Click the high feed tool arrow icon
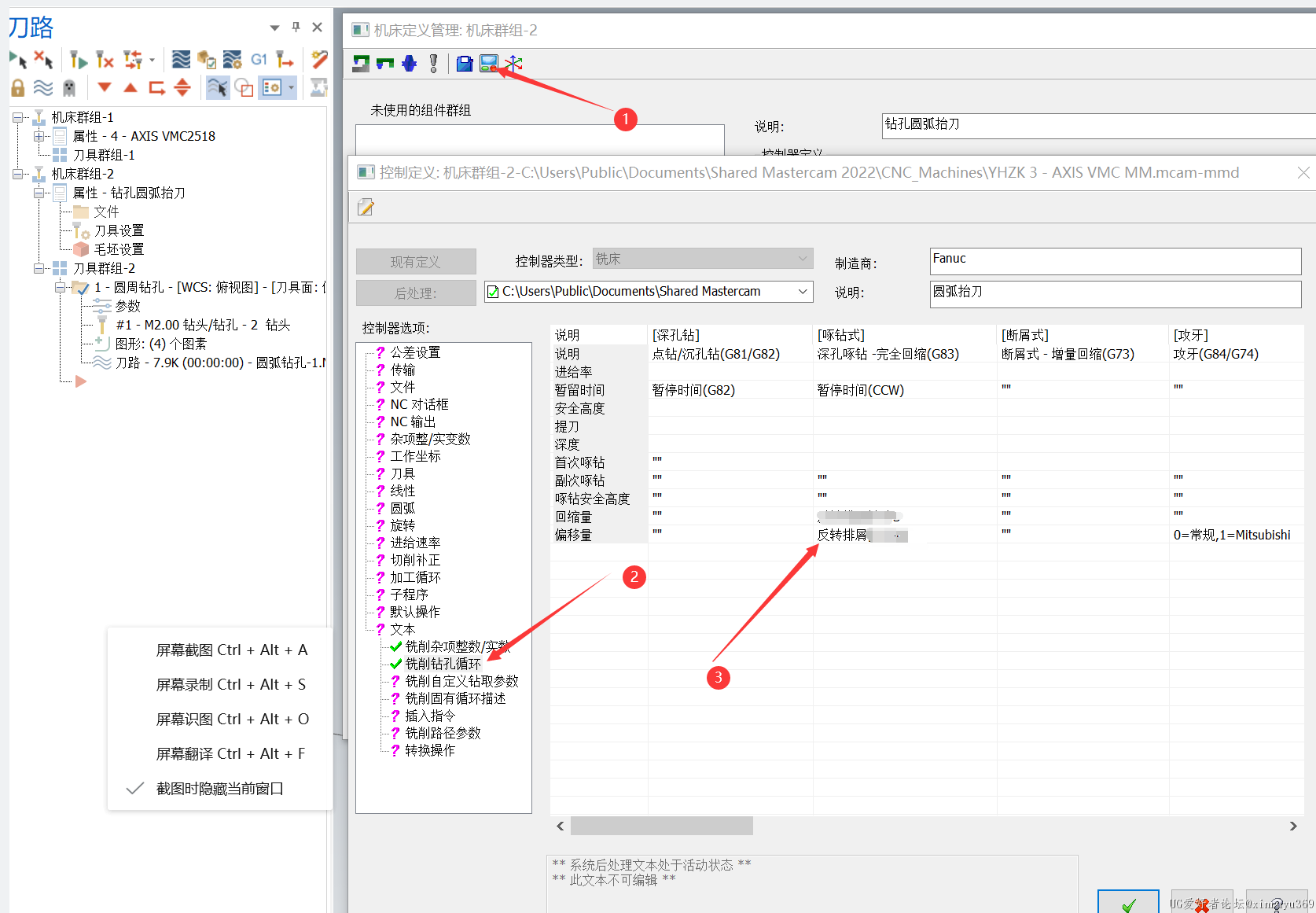Image resolution: width=1316 pixels, height=913 pixels. click(285, 60)
